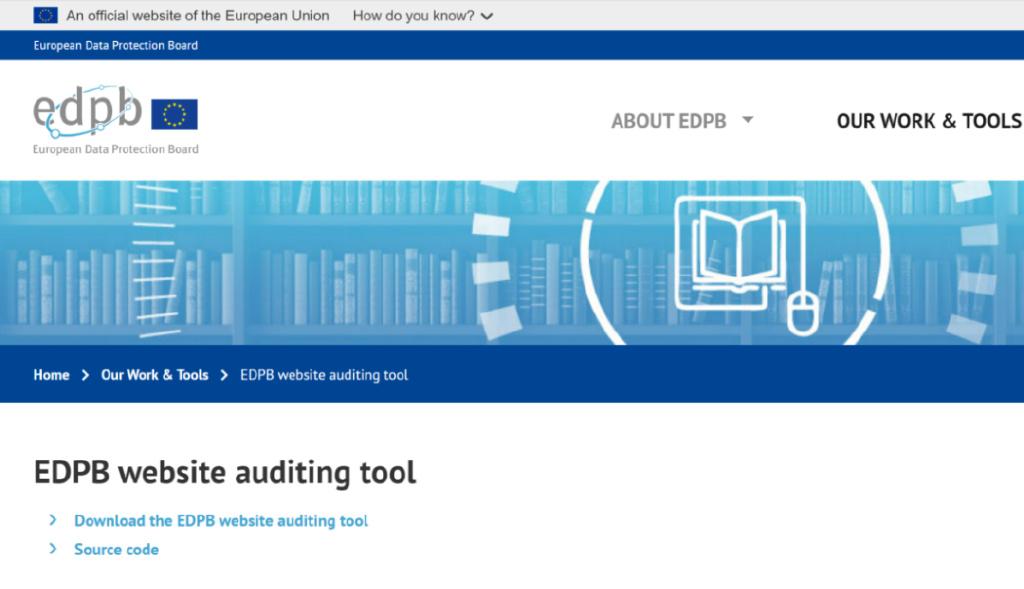Screen dimensions: 1024x589
Task: Navigate to Home via the breadcrumb
Action: point(51,374)
